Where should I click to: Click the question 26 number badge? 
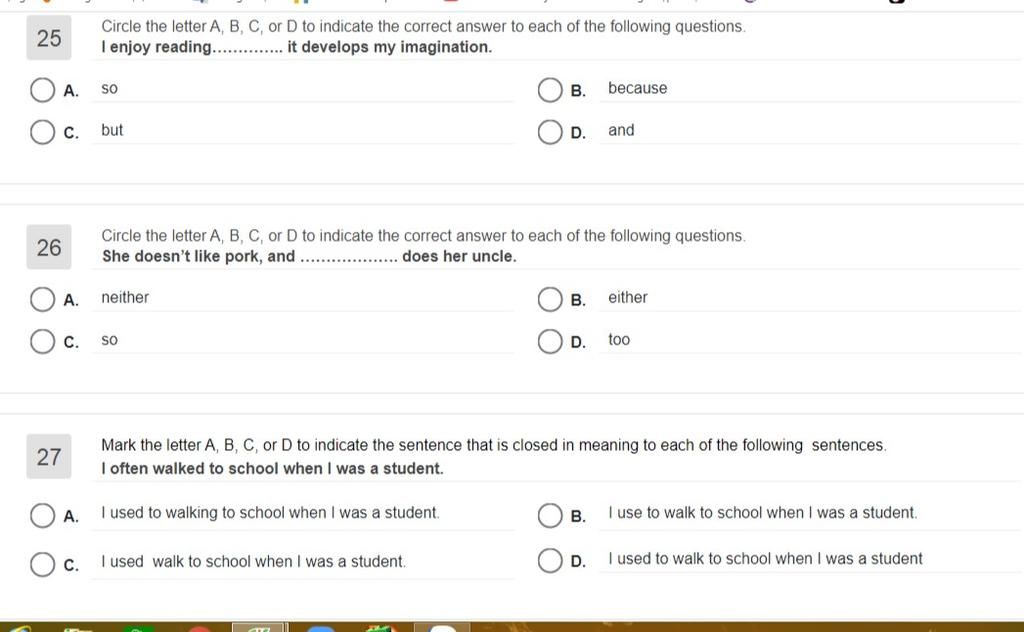tap(49, 247)
